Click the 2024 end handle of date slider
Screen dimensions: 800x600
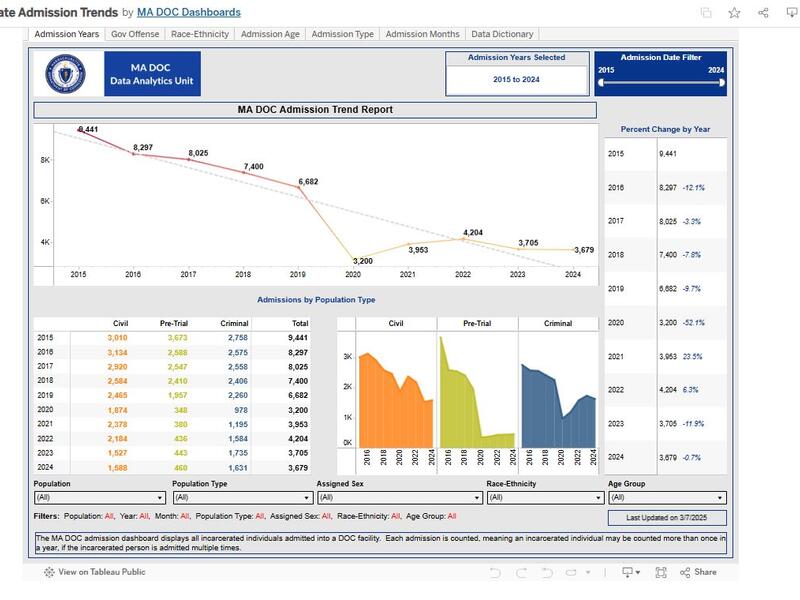[721, 83]
